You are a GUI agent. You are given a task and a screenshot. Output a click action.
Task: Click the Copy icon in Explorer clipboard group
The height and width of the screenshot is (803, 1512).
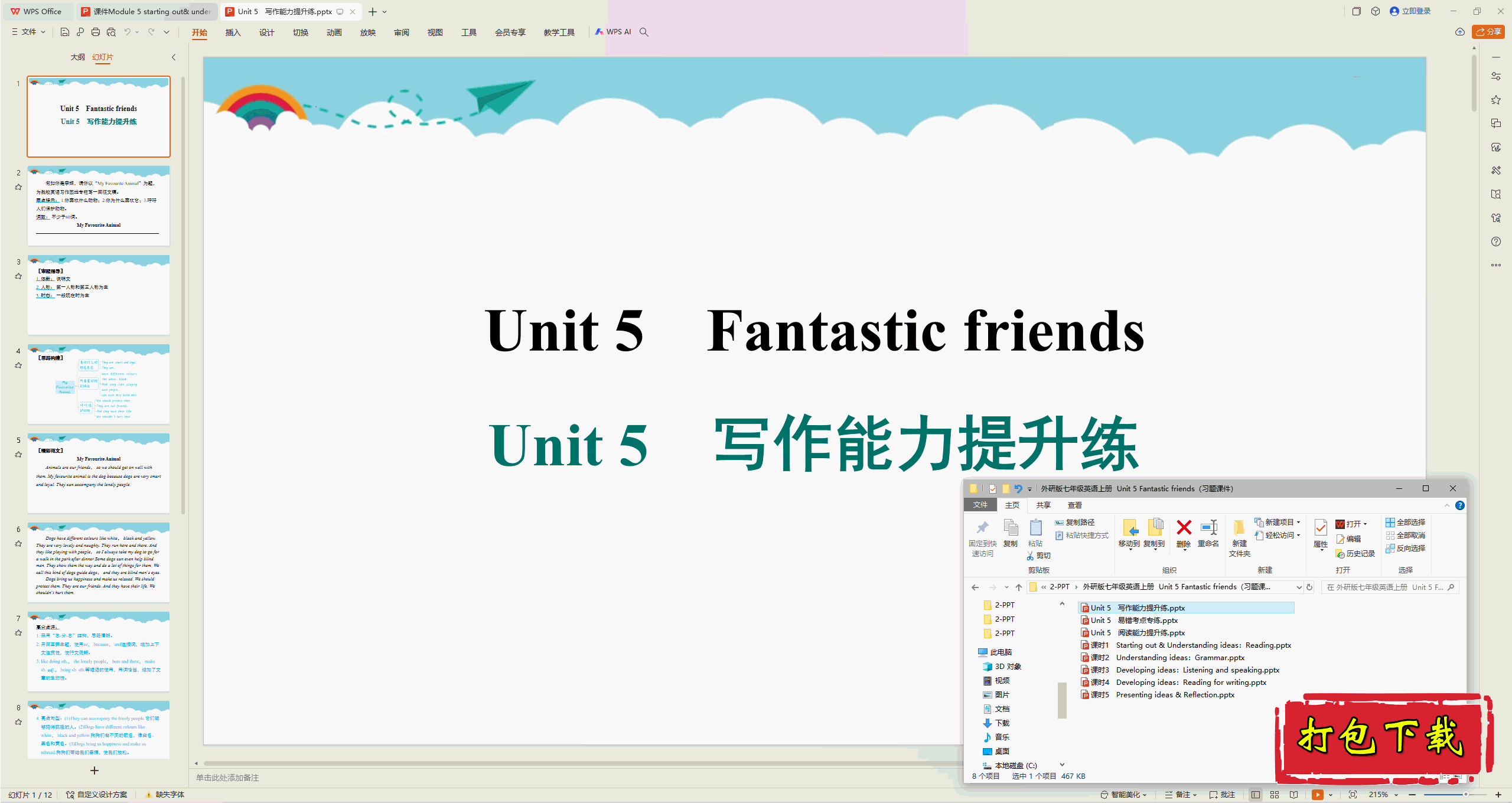(x=1011, y=533)
